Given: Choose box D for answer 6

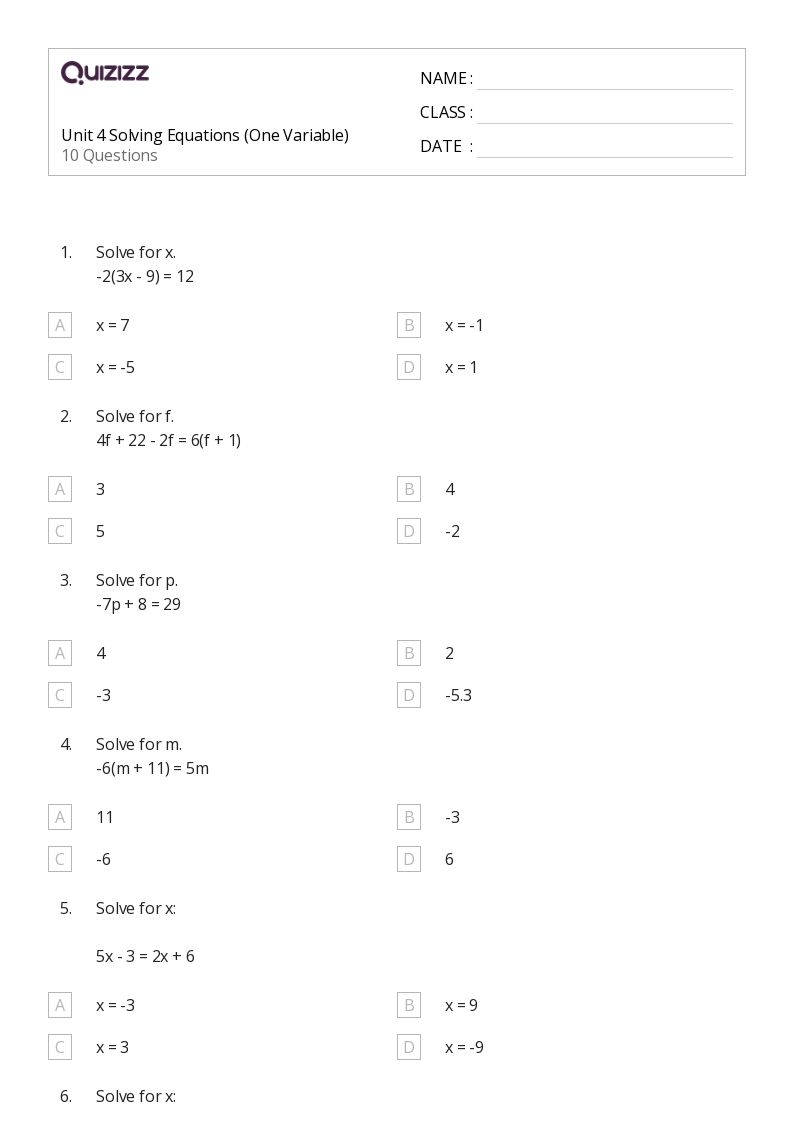Looking at the screenshot, I should 409,859.
